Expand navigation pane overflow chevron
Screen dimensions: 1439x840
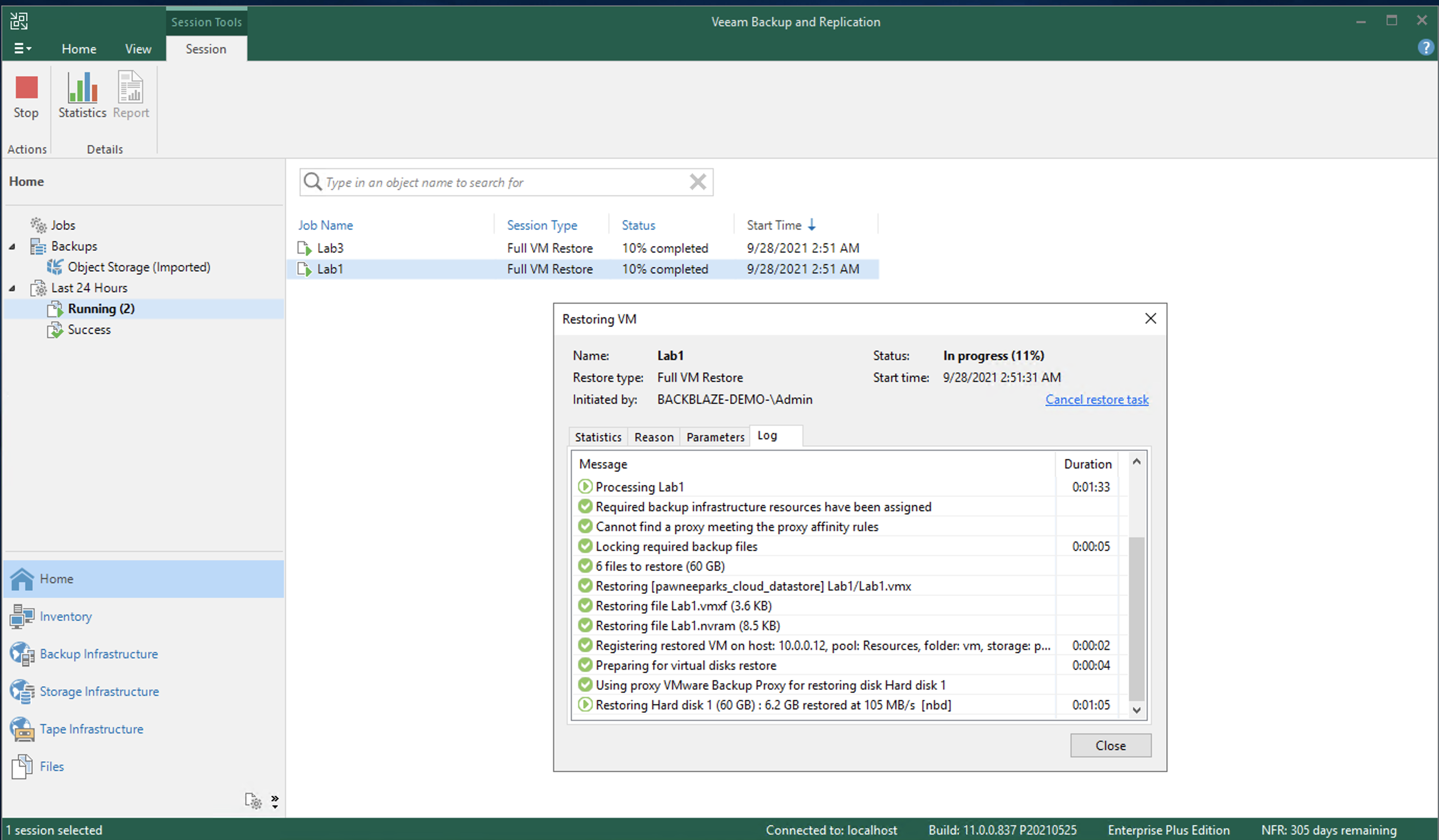[274, 801]
